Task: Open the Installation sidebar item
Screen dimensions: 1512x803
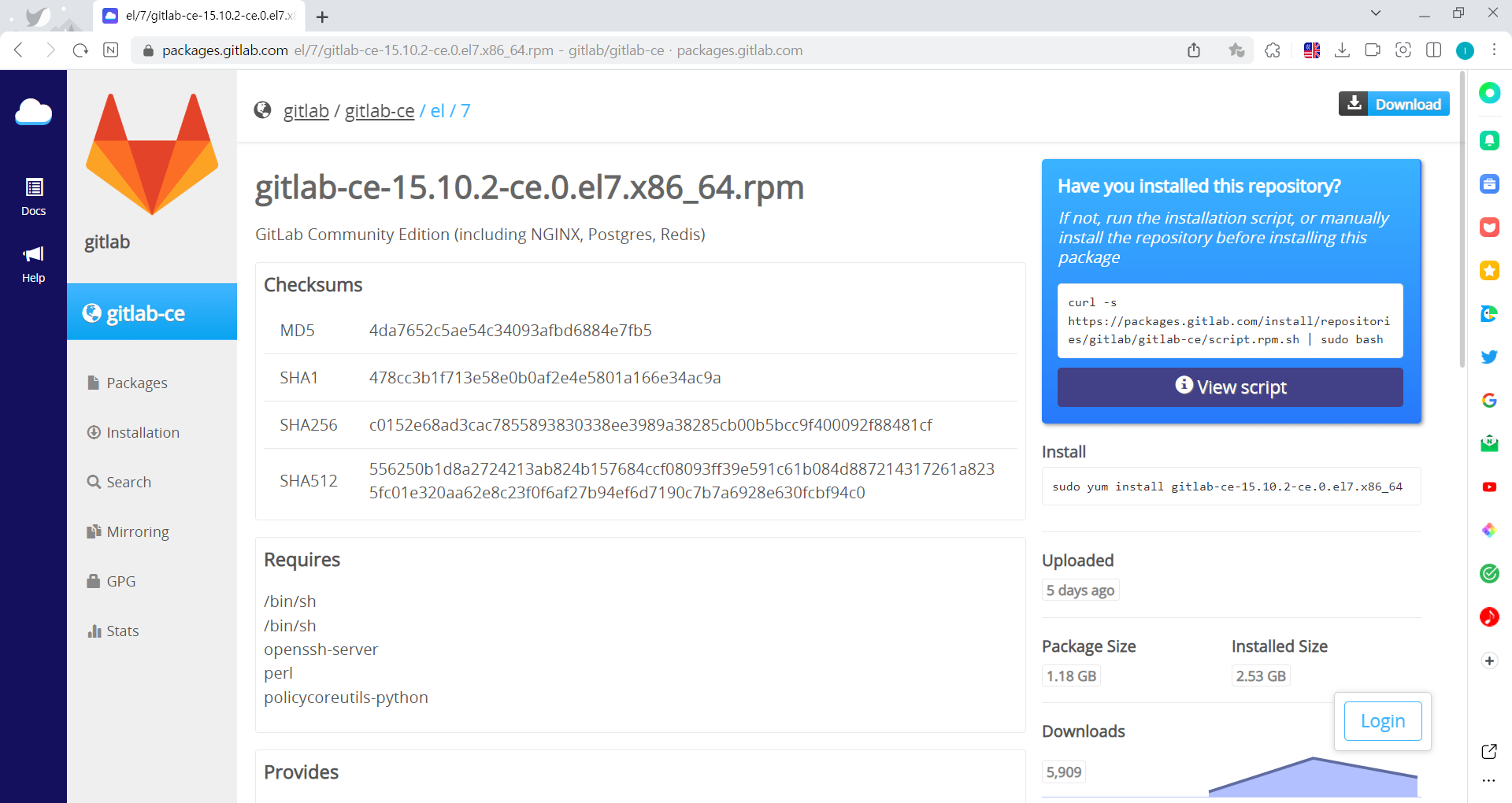Action: click(x=134, y=433)
